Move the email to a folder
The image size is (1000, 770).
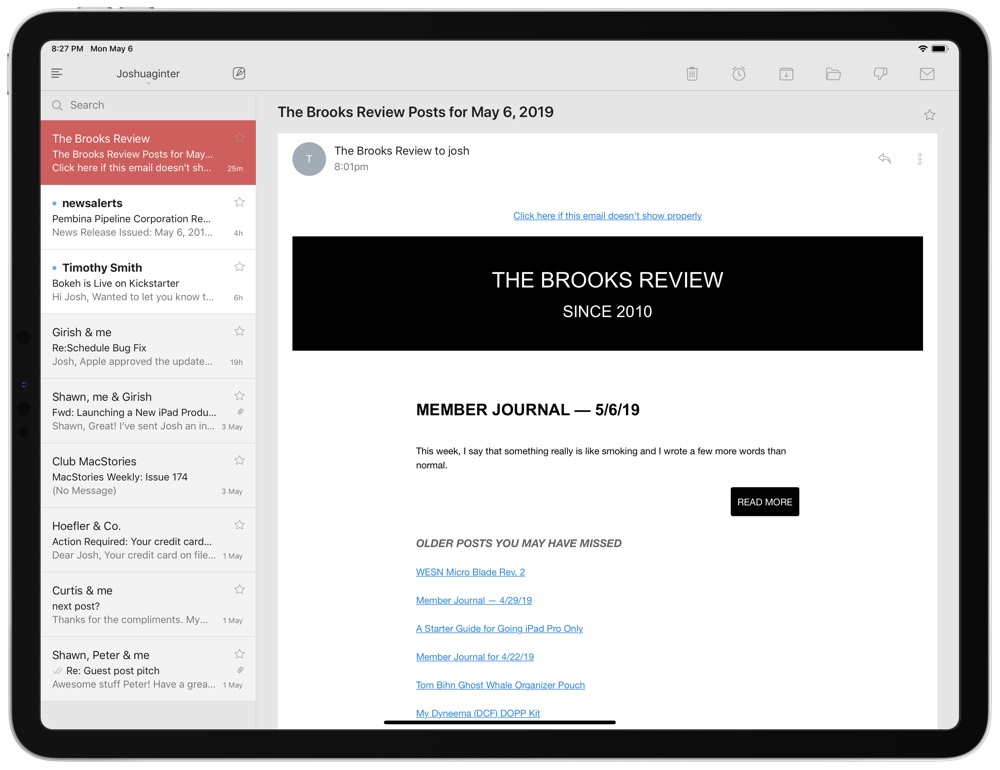[833, 73]
